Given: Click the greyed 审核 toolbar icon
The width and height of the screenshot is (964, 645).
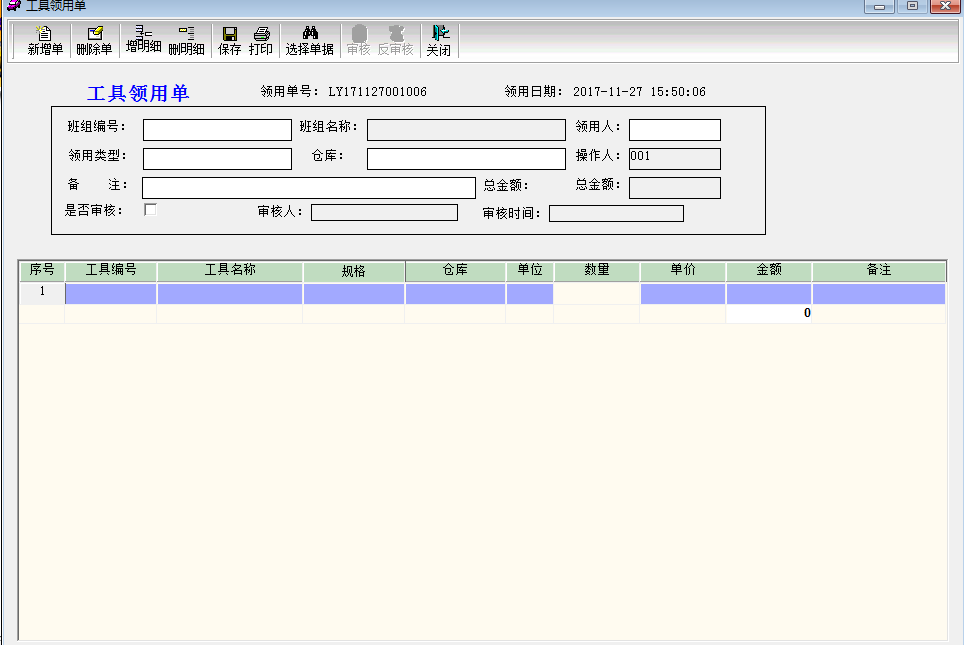Looking at the screenshot, I should coord(358,41).
